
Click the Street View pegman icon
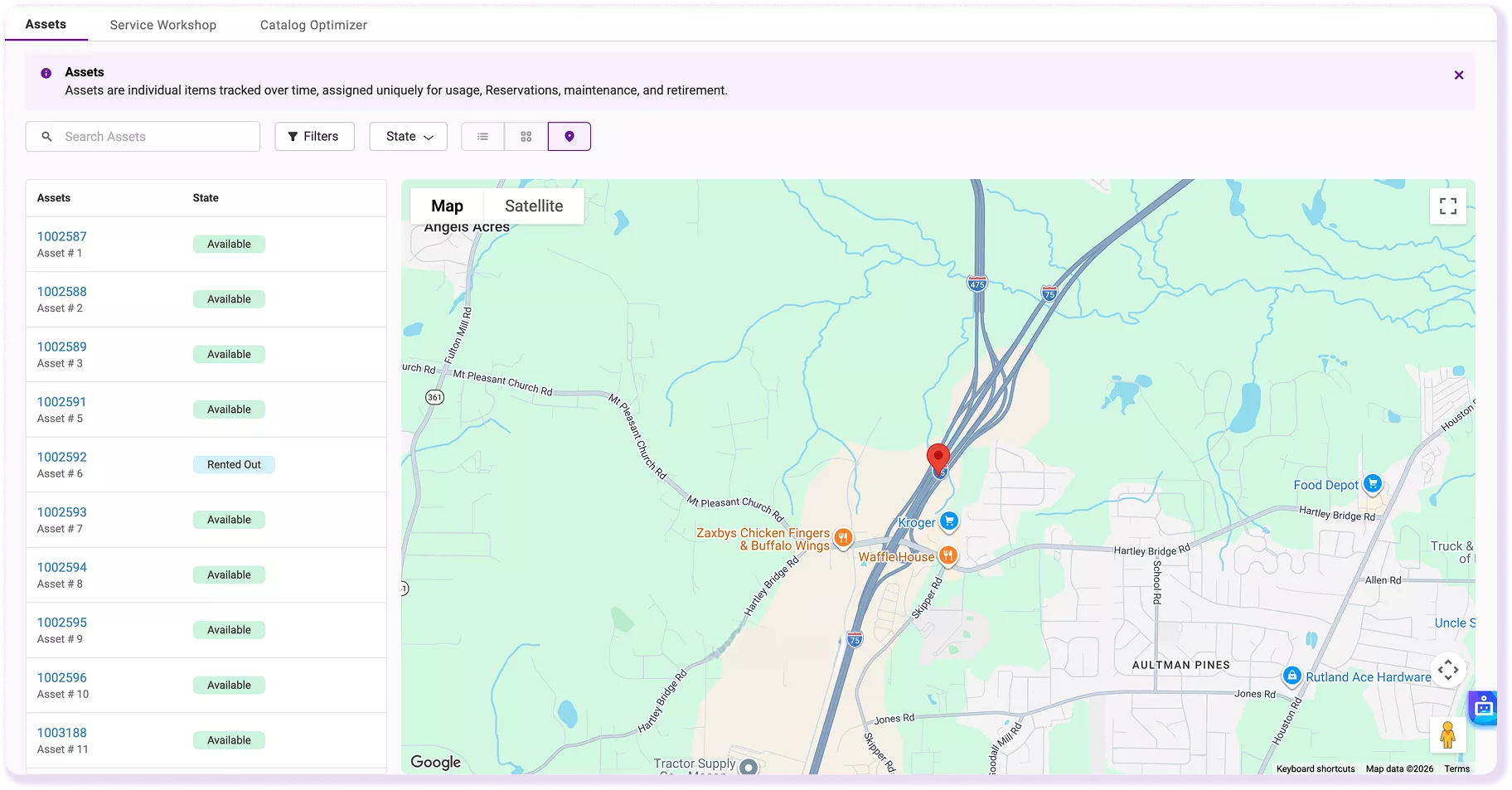pos(1448,734)
